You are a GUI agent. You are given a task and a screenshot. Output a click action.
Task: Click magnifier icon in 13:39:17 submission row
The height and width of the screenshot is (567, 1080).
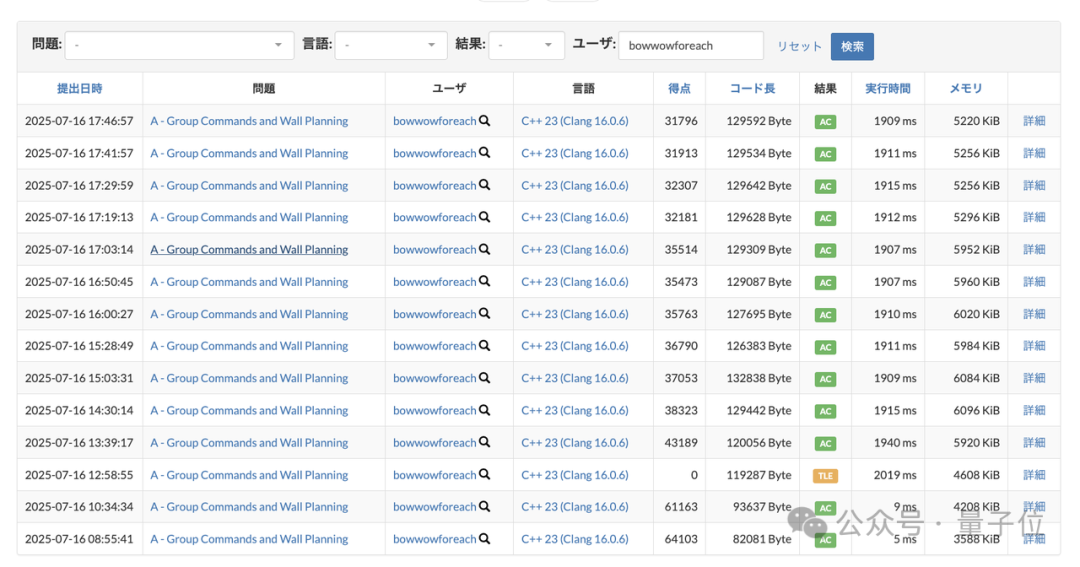point(485,442)
